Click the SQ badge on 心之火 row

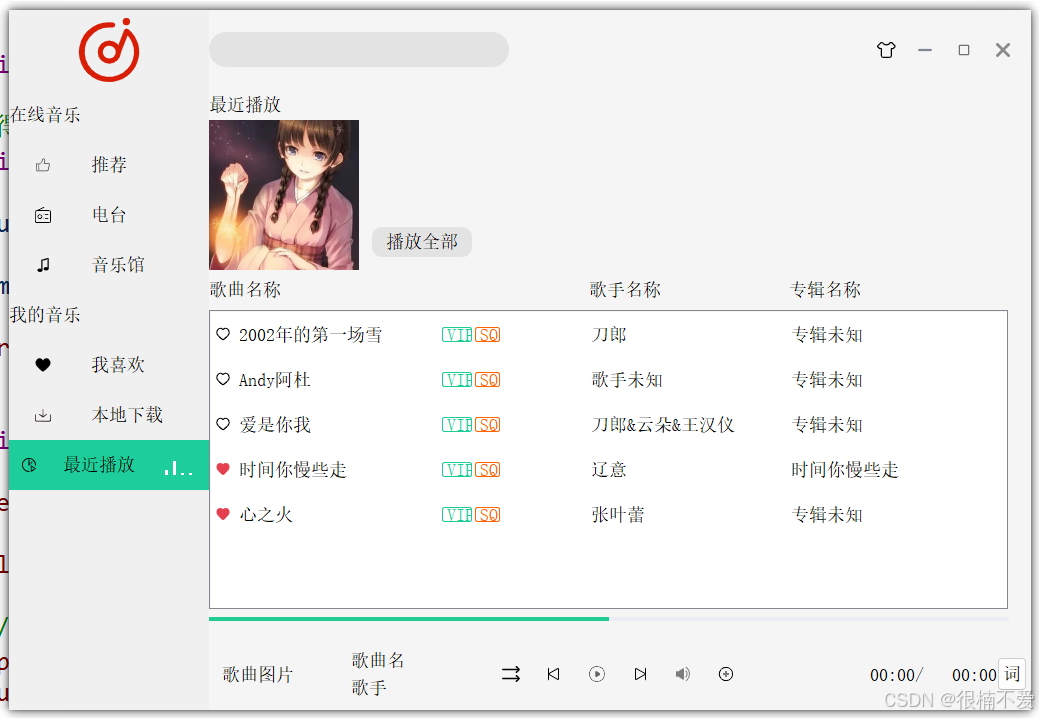click(x=488, y=515)
